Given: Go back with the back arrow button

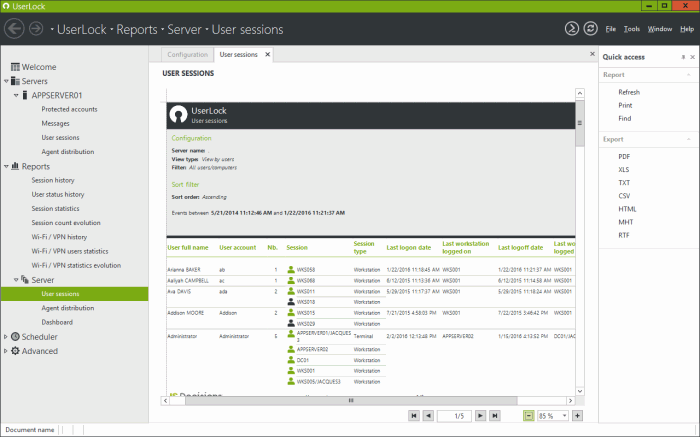Looking at the screenshot, I should click(x=14, y=29).
